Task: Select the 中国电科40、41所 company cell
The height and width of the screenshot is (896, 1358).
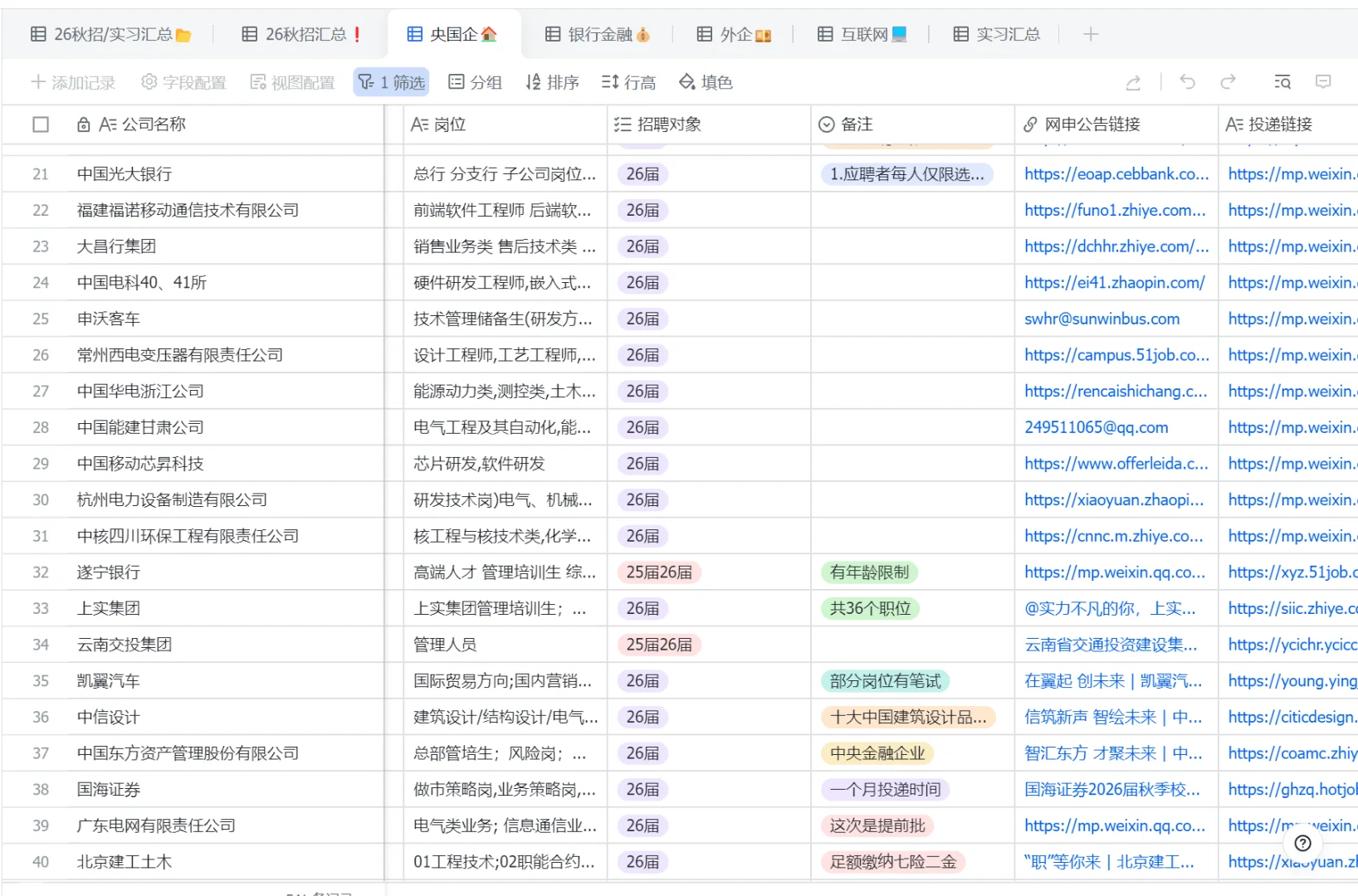Action: (193, 283)
